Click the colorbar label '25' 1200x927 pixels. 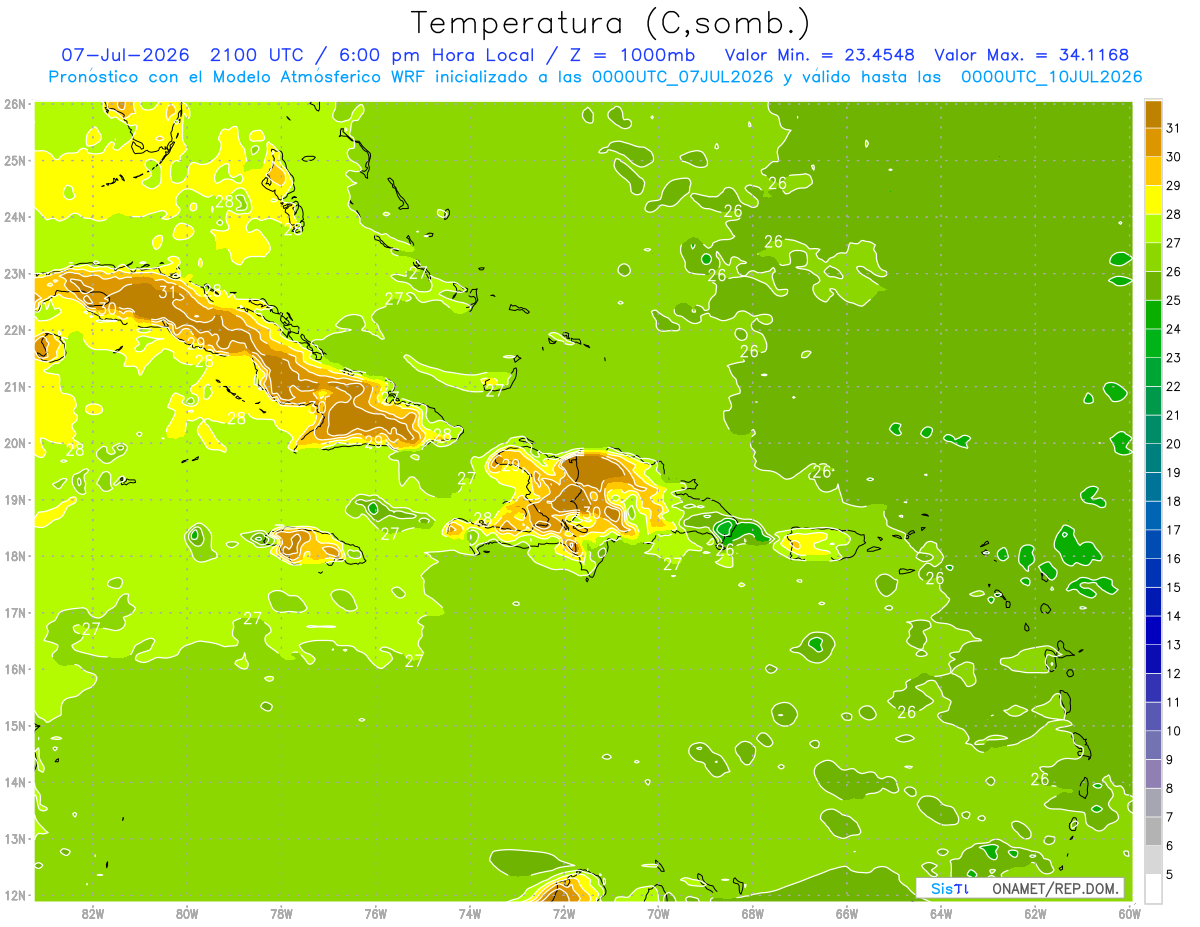click(1173, 300)
